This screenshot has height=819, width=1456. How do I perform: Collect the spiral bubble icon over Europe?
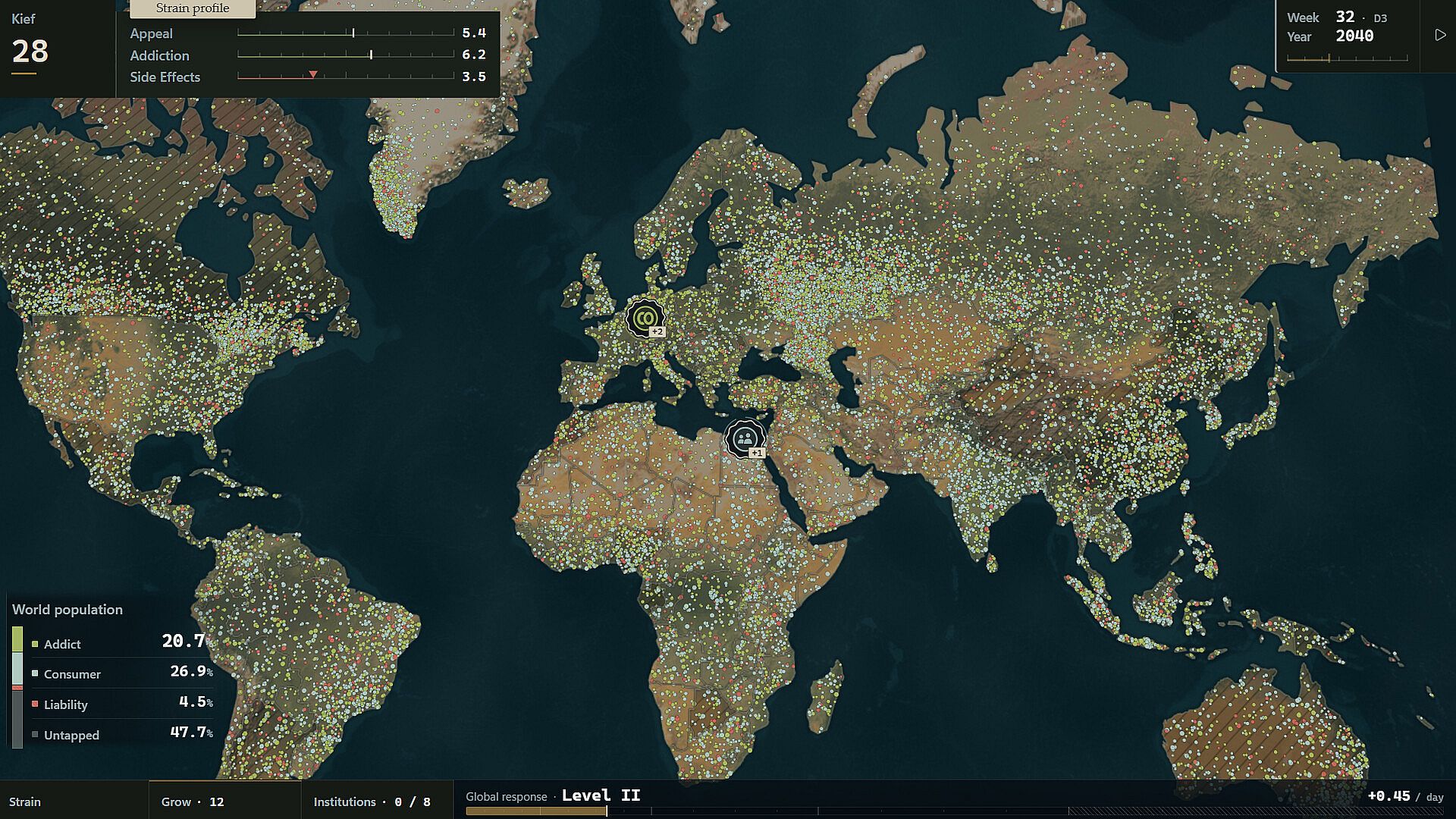pyautogui.click(x=645, y=318)
